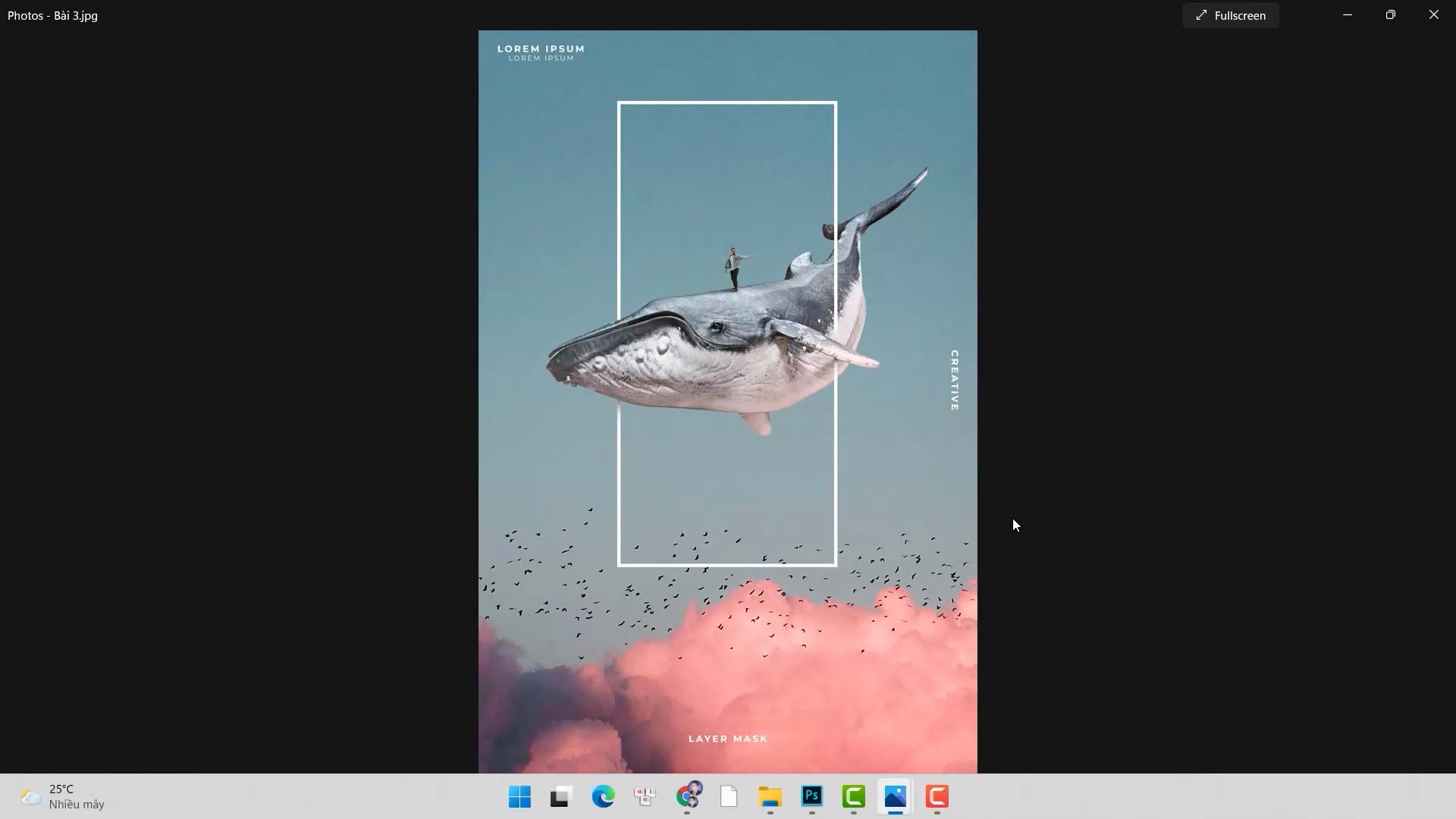Launch Microsoft Edge from taskbar
Screen dimensions: 1456x819
[x=603, y=797]
